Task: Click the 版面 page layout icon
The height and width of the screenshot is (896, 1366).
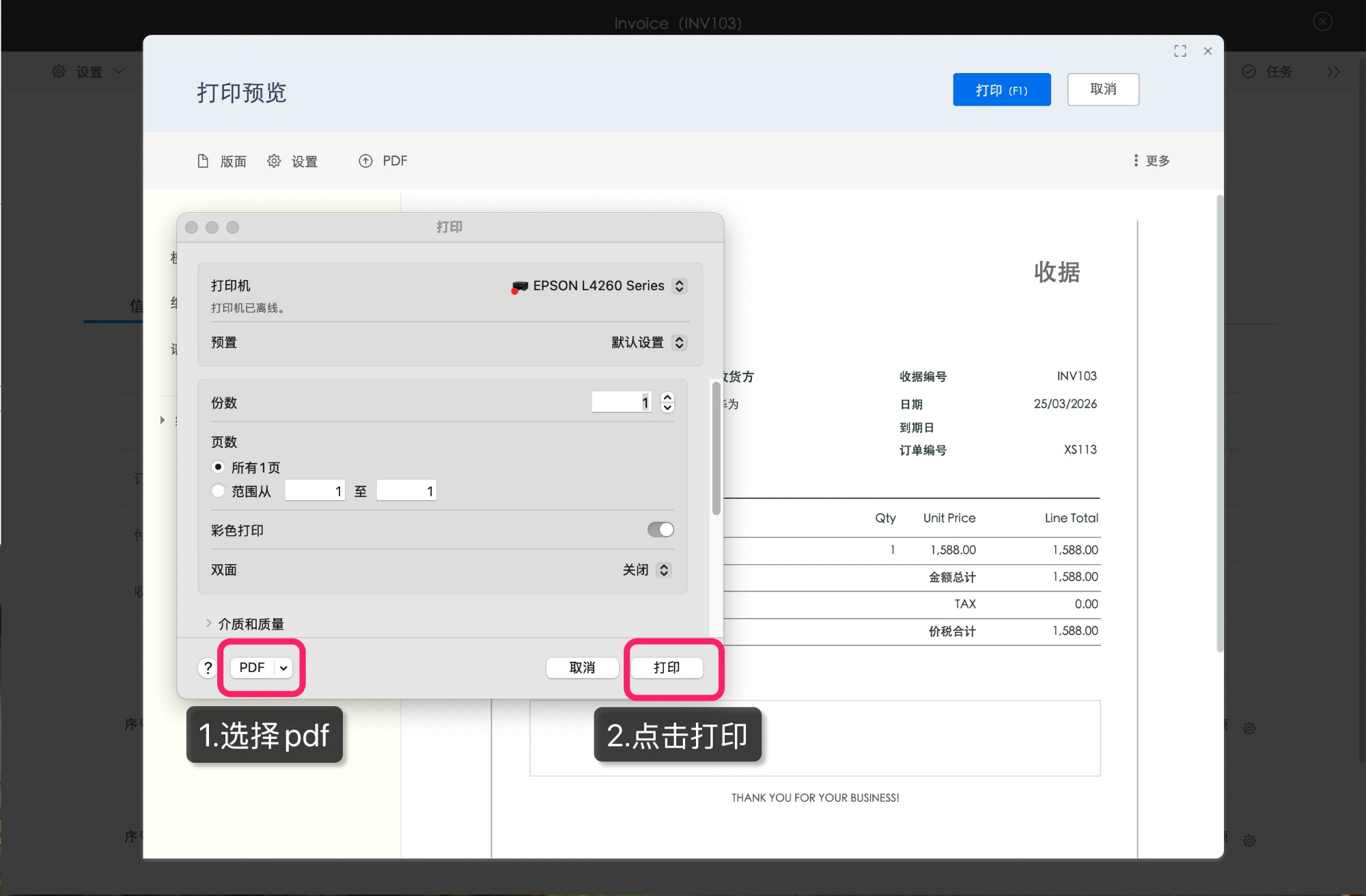Action: [203, 160]
